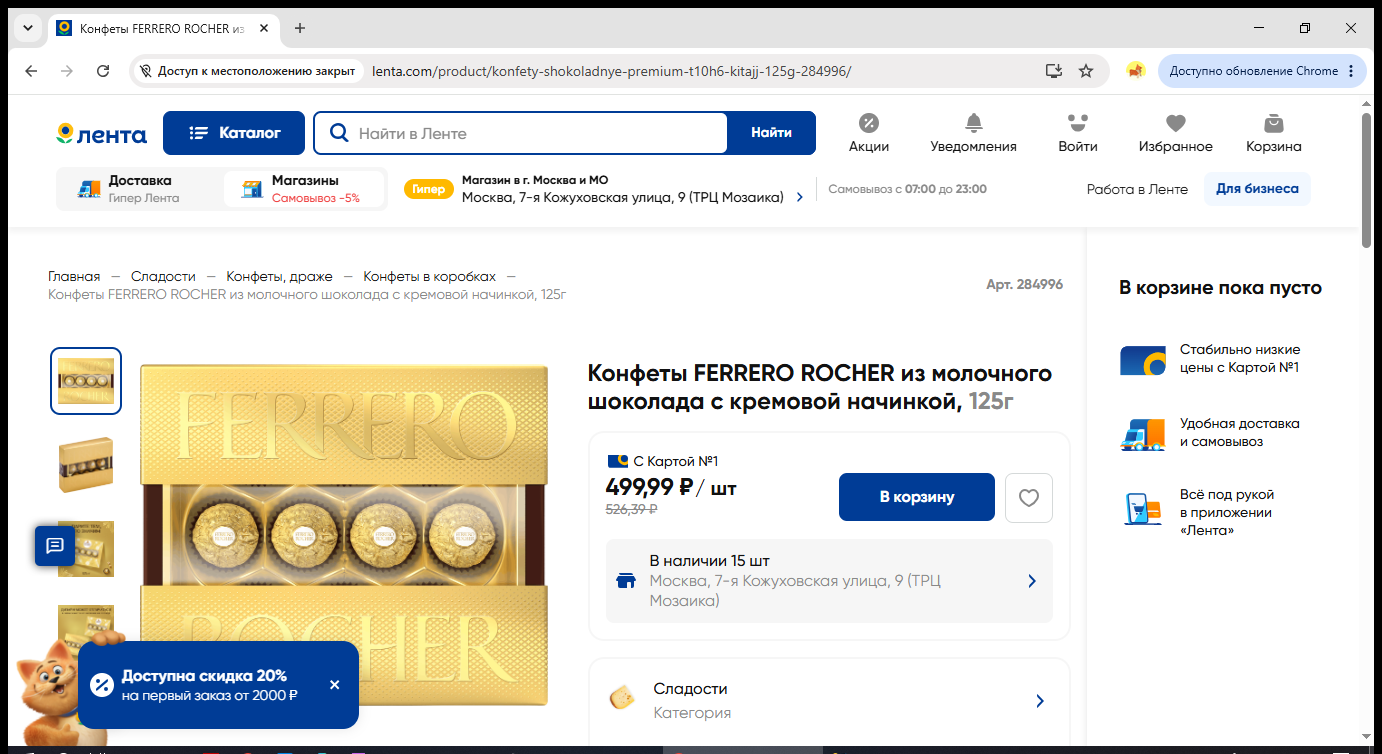
Task: Go back to the previous page
Action: [31, 71]
